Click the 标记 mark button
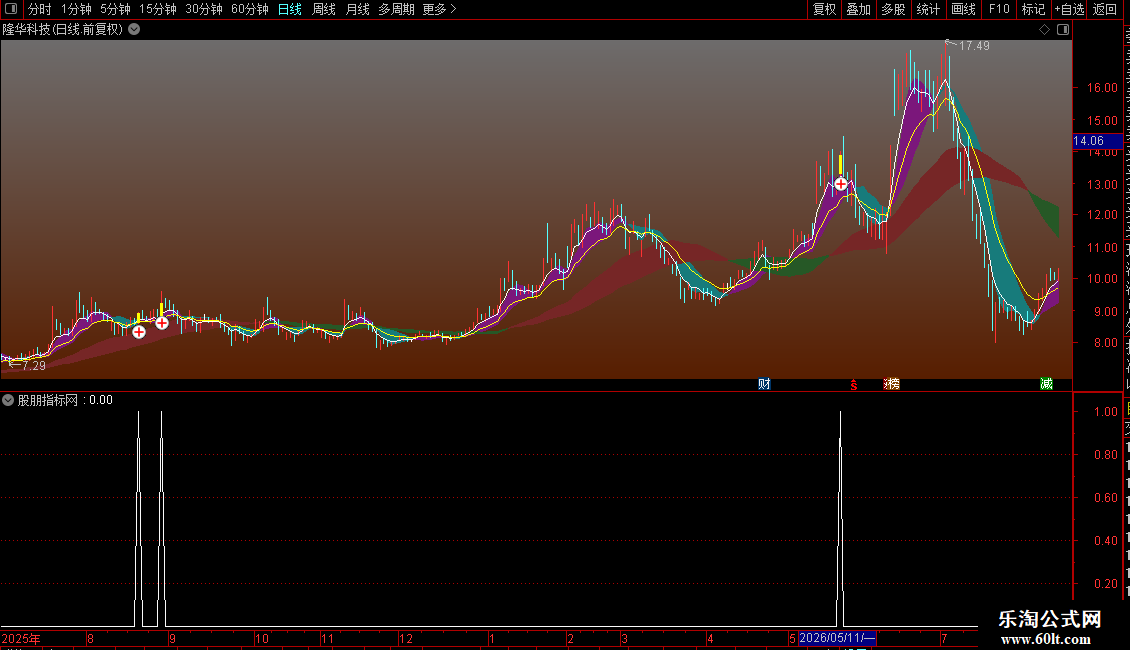This screenshot has width=1130, height=650. pos(1033,9)
